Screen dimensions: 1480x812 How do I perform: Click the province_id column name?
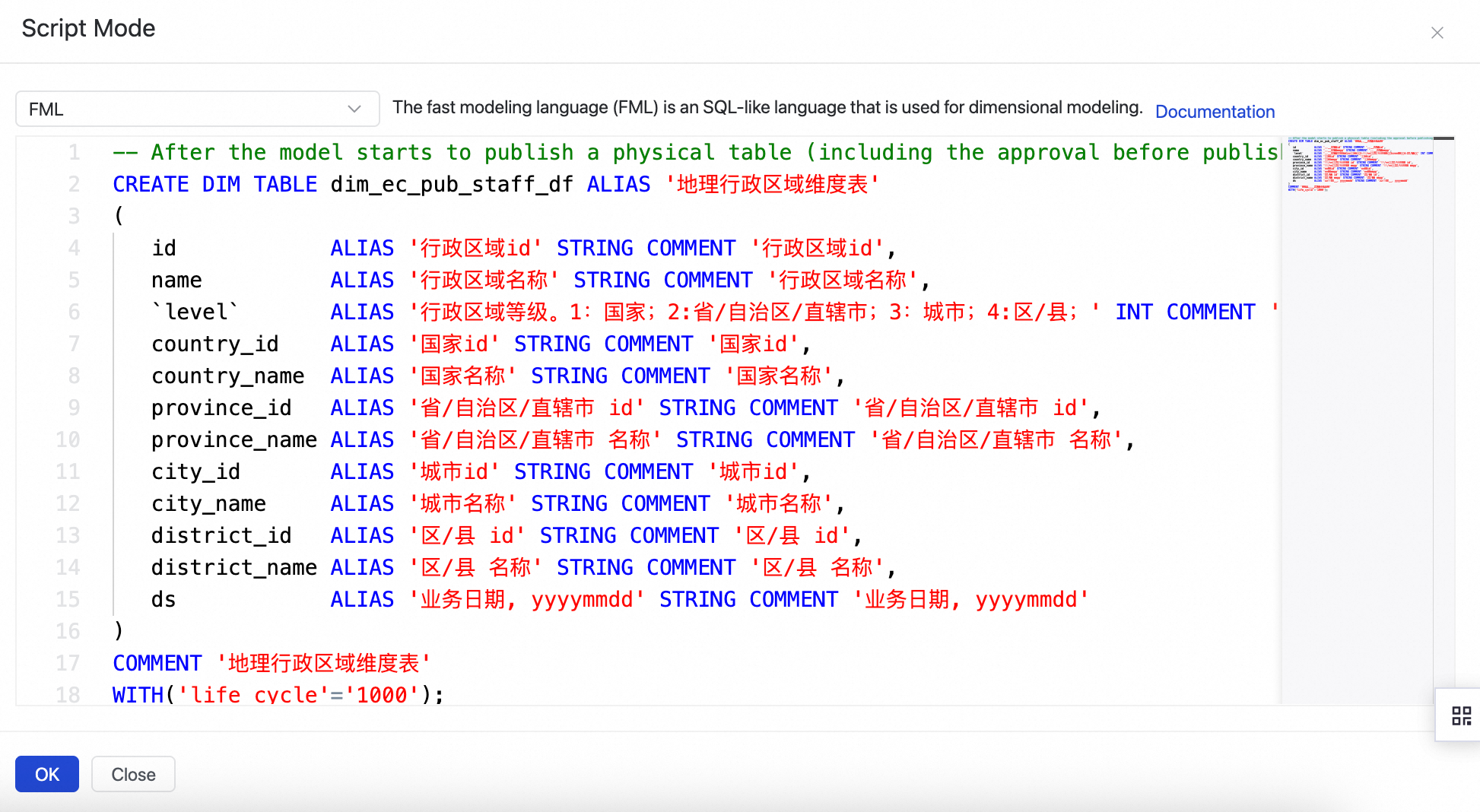point(221,408)
